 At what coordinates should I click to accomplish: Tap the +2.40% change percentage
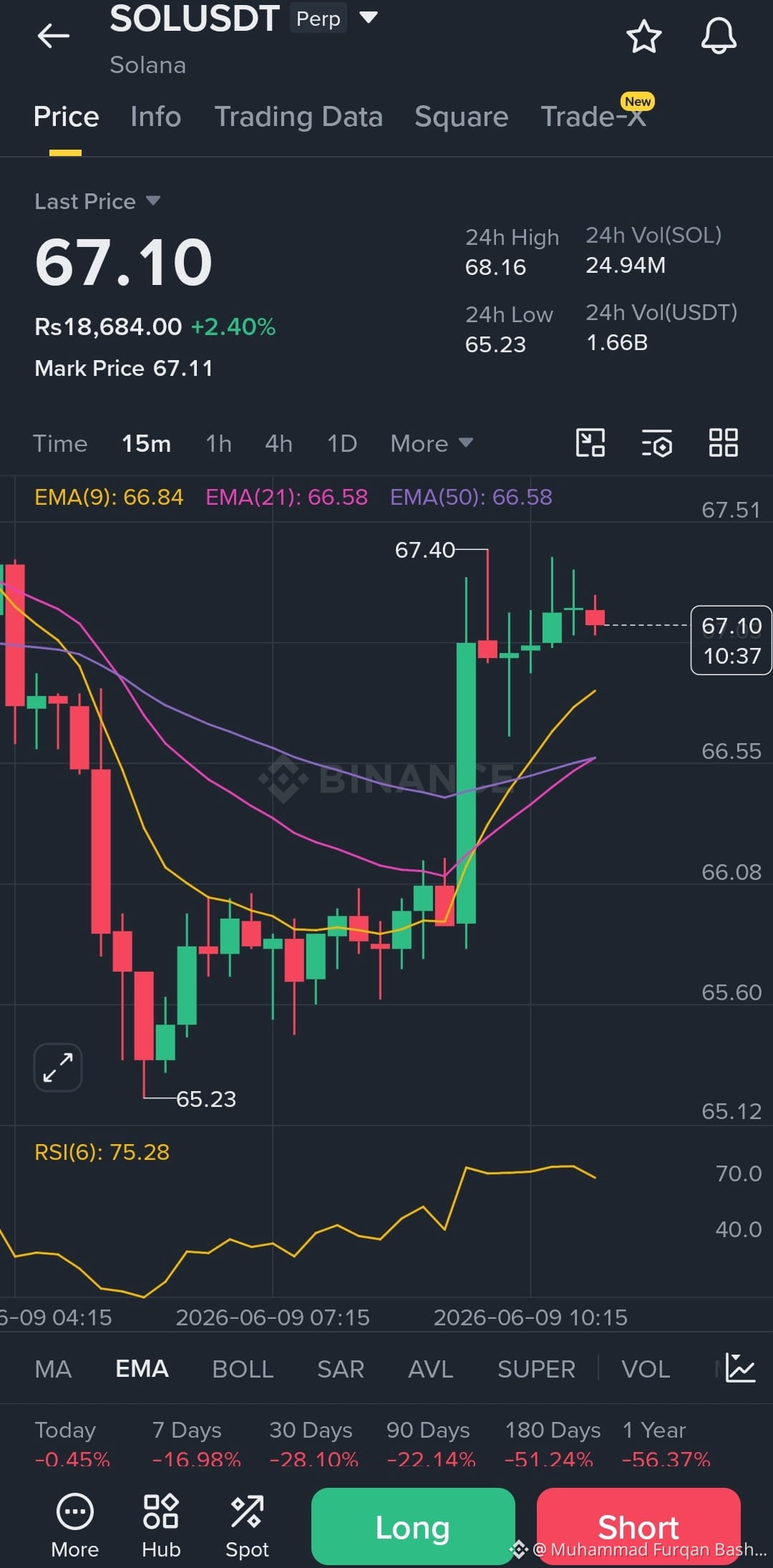[233, 327]
